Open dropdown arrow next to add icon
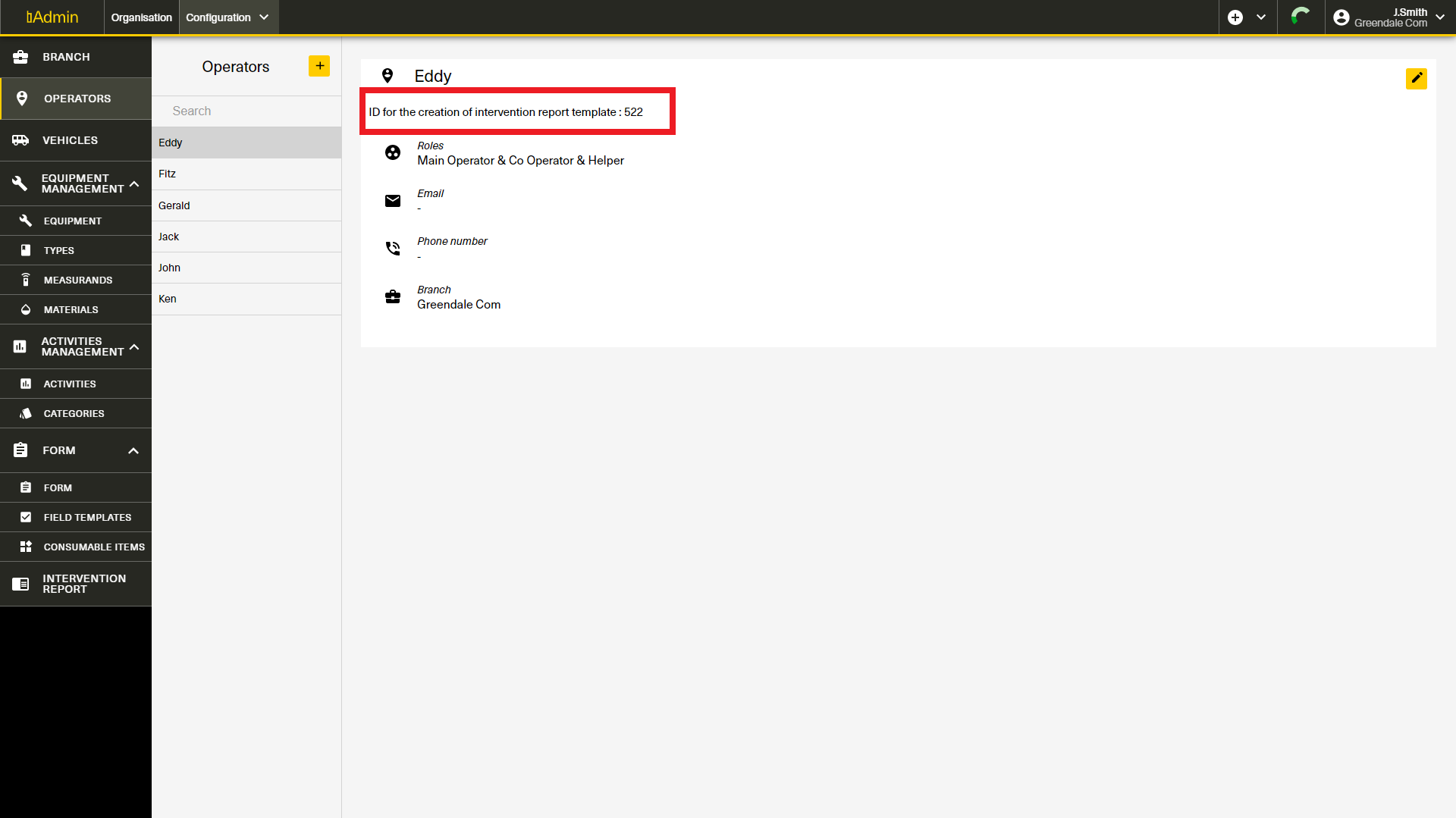Viewport: 1456px width, 818px height. pyautogui.click(x=1261, y=17)
